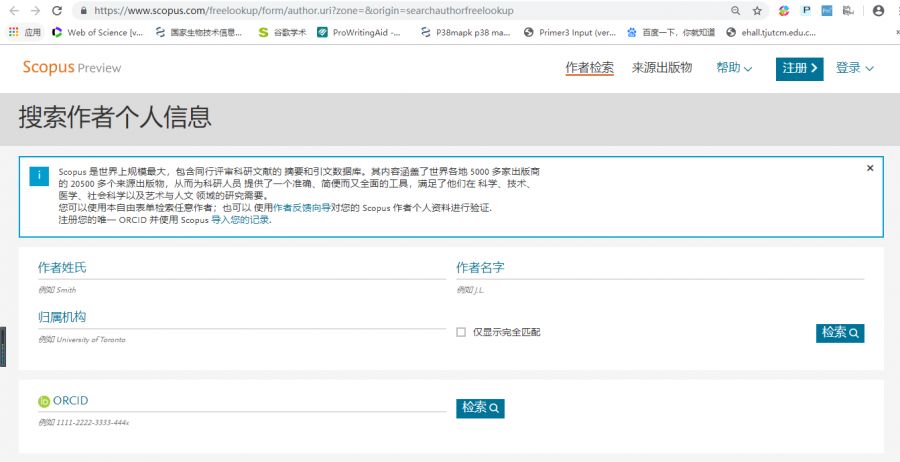The image size is (900, 462).
Task: Open Web of Science bookmark
Action: point(97,32)
